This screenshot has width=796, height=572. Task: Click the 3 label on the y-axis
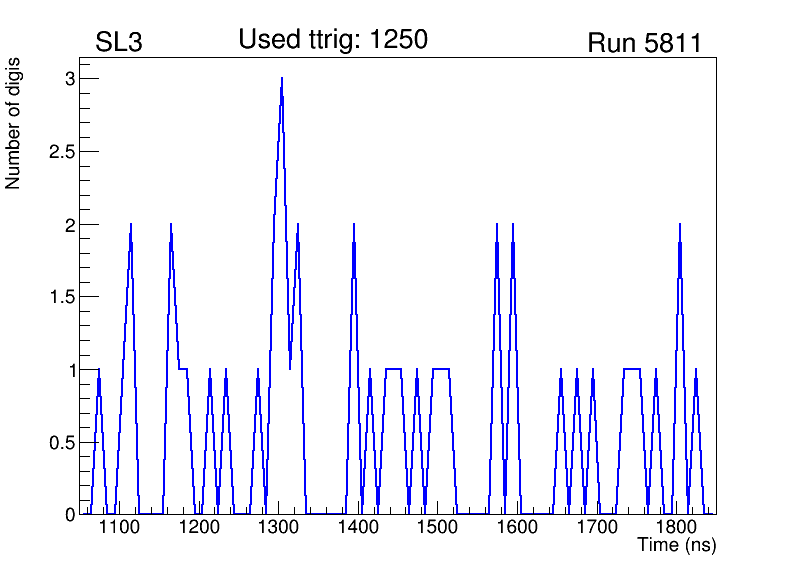point(69,79)
